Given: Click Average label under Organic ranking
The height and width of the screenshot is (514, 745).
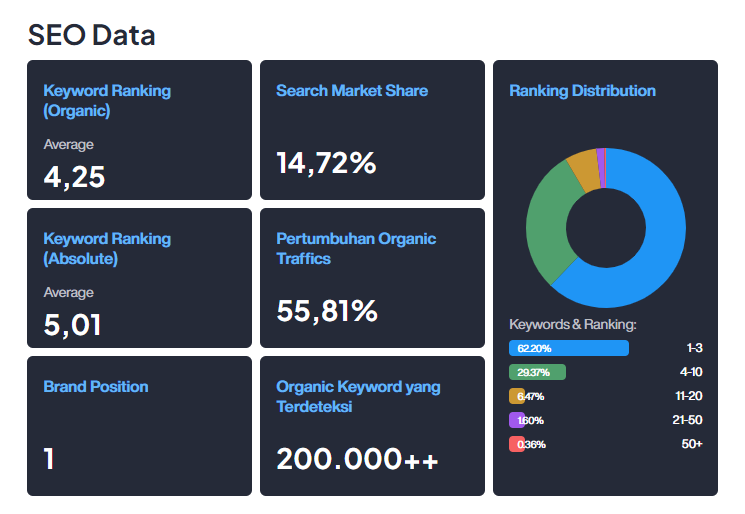Looking at the screenshot, I should [68, 144].
